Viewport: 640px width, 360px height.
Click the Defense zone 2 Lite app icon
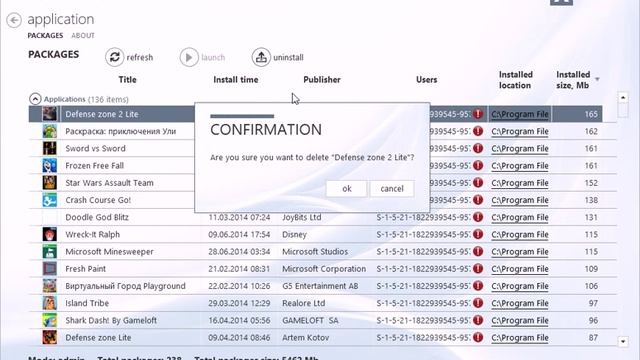(x=50, y=114)
